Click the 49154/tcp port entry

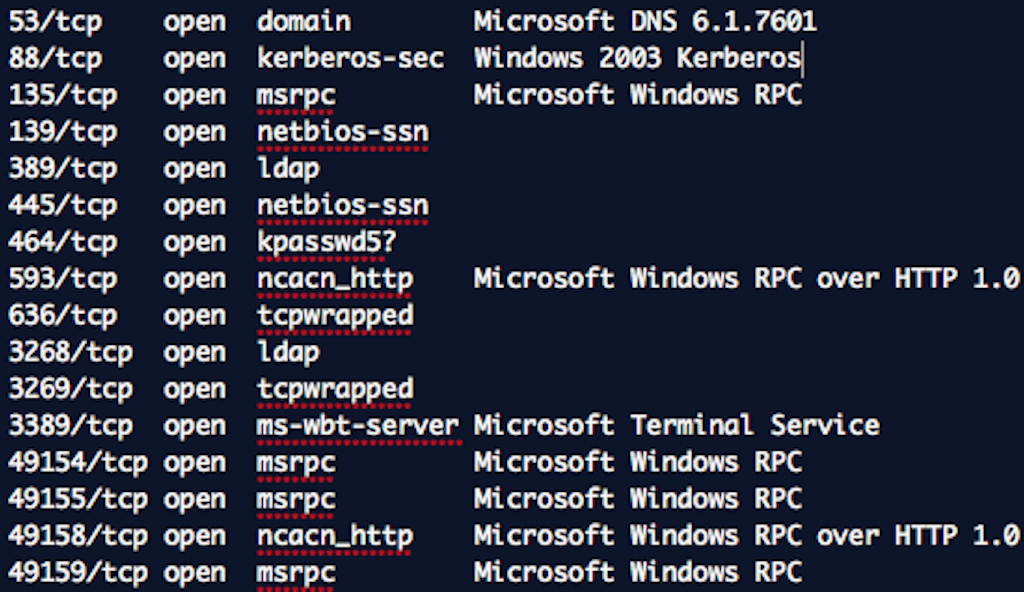coord(78,462)
